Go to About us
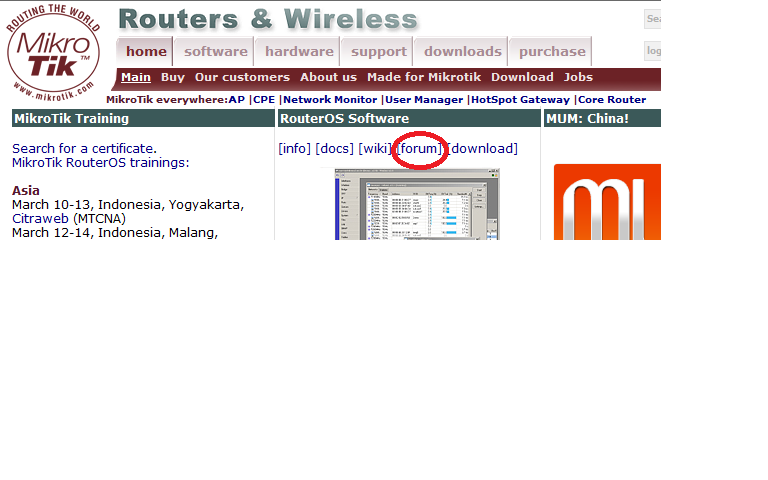This screenshot has width=768, height=480. [x=328, y=77]
